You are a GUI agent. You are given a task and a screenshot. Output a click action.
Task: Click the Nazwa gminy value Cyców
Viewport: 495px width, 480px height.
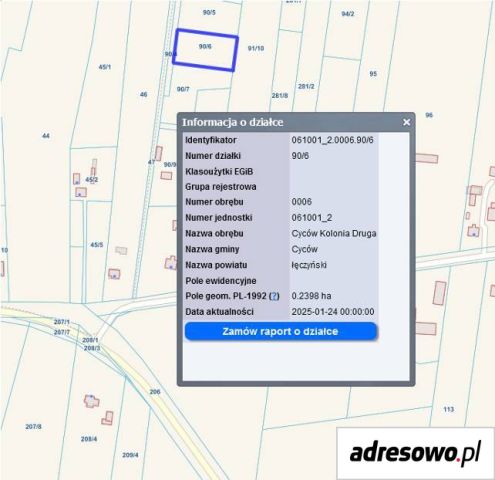point(304,249)
